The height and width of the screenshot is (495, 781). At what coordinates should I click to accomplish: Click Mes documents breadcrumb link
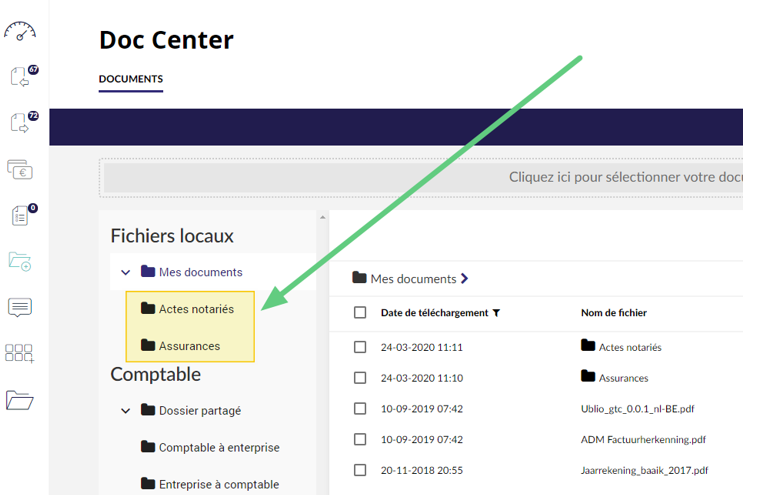[413, 279]
